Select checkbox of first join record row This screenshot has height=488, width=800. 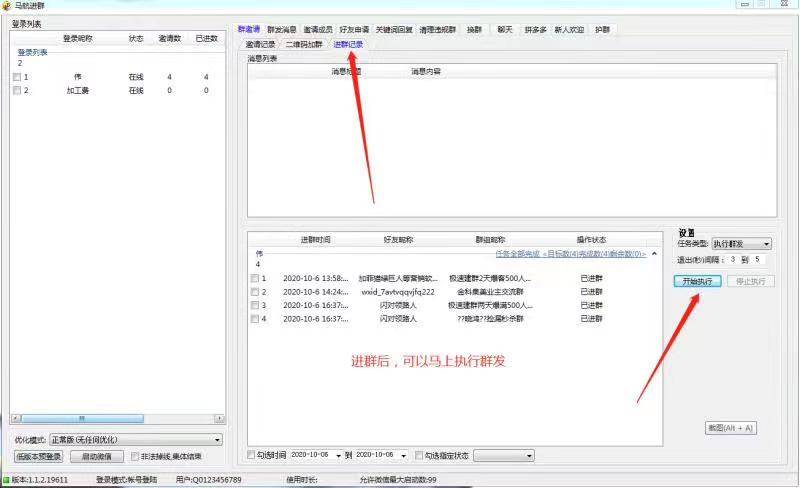click(x=255, y=278)
